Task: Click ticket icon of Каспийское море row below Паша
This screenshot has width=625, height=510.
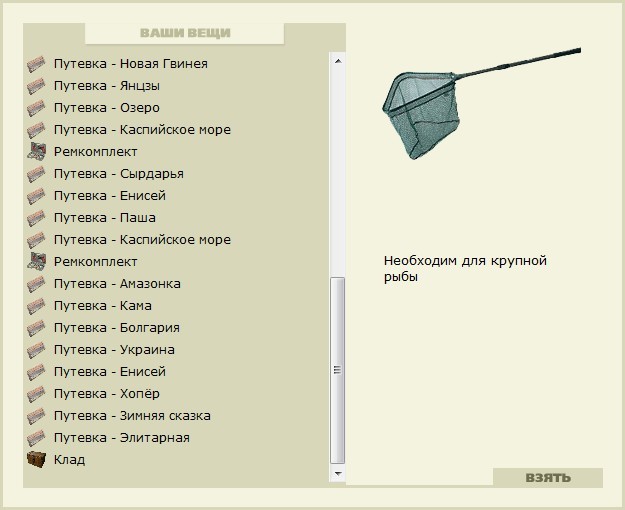Action: tap(36, 240)
